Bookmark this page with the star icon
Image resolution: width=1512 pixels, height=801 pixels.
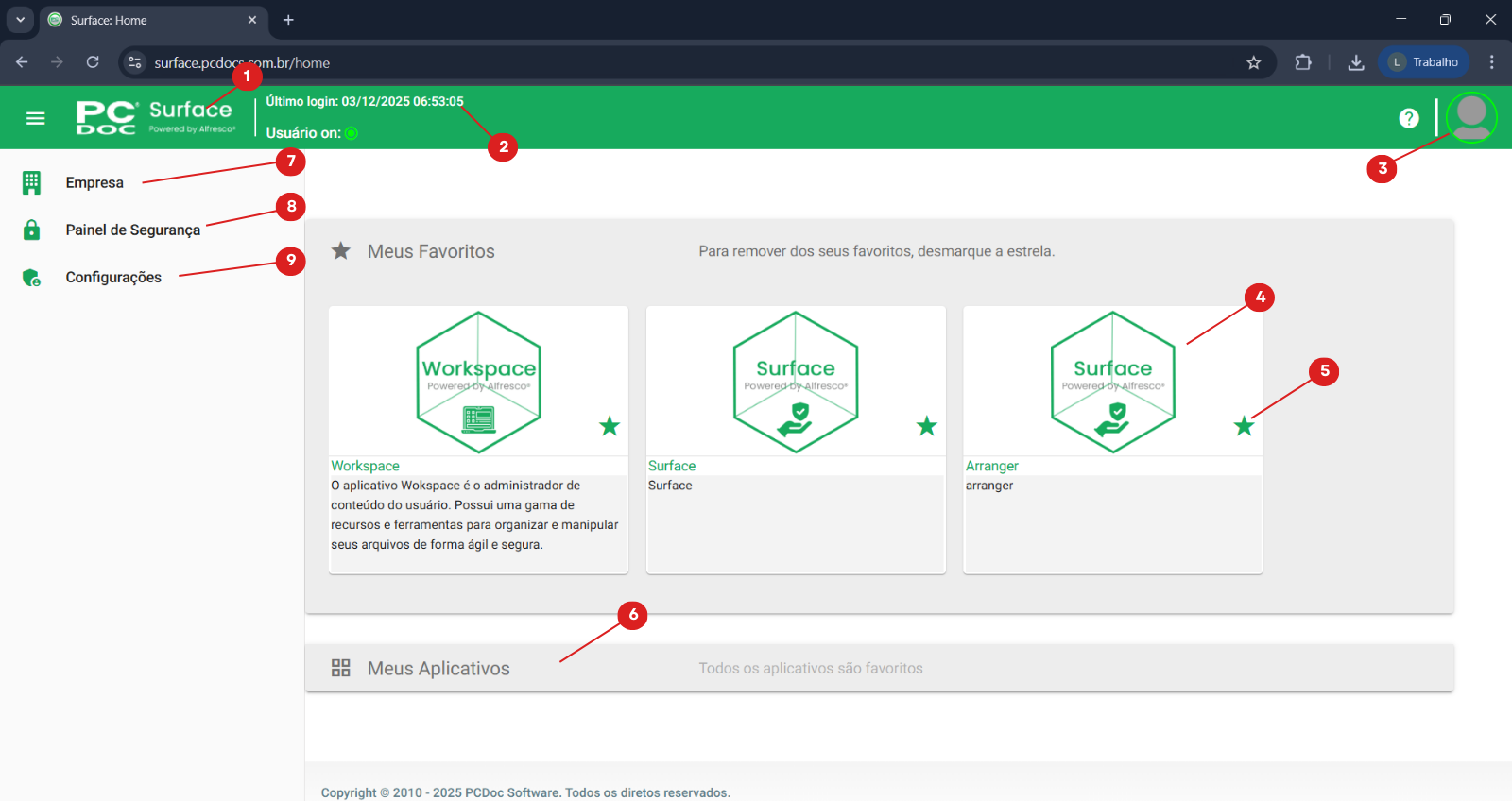pos(1253,62)
